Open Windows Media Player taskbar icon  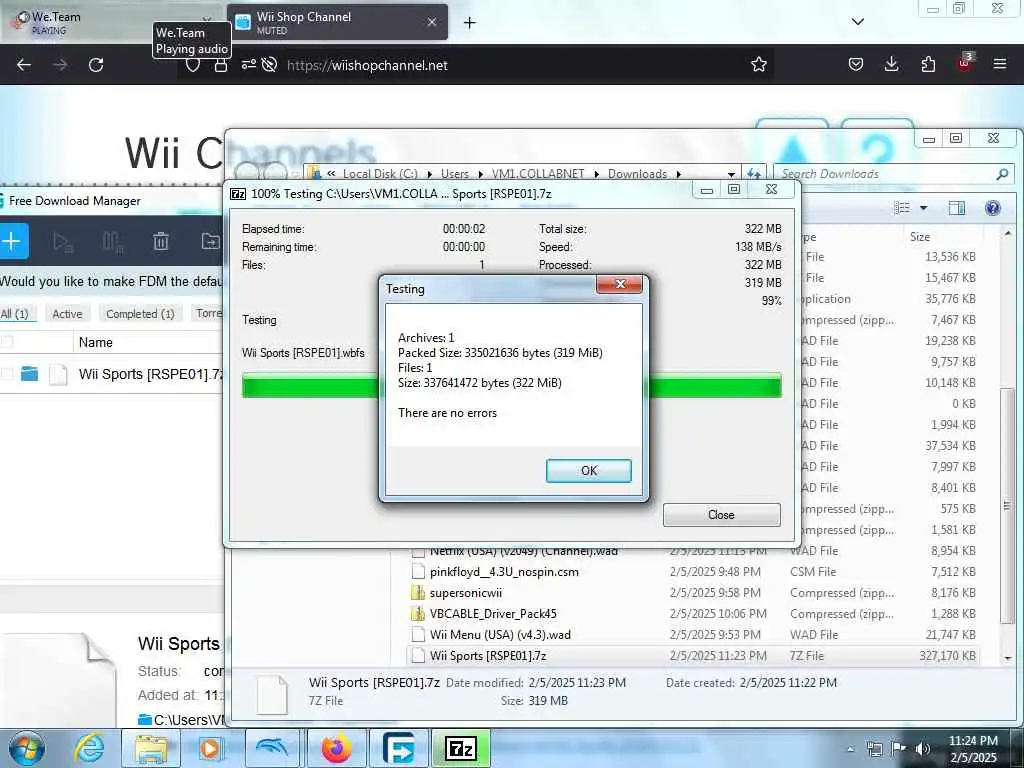click(211, 748)
